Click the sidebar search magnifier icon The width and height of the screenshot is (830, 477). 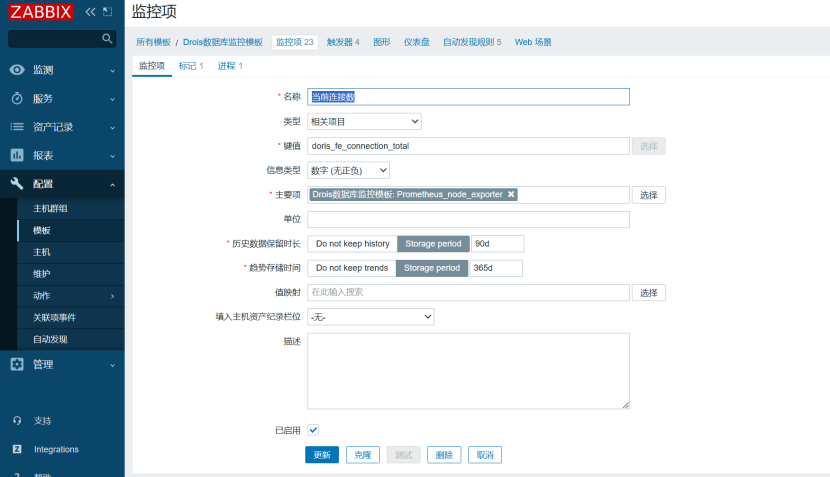[x=107, y=39]
